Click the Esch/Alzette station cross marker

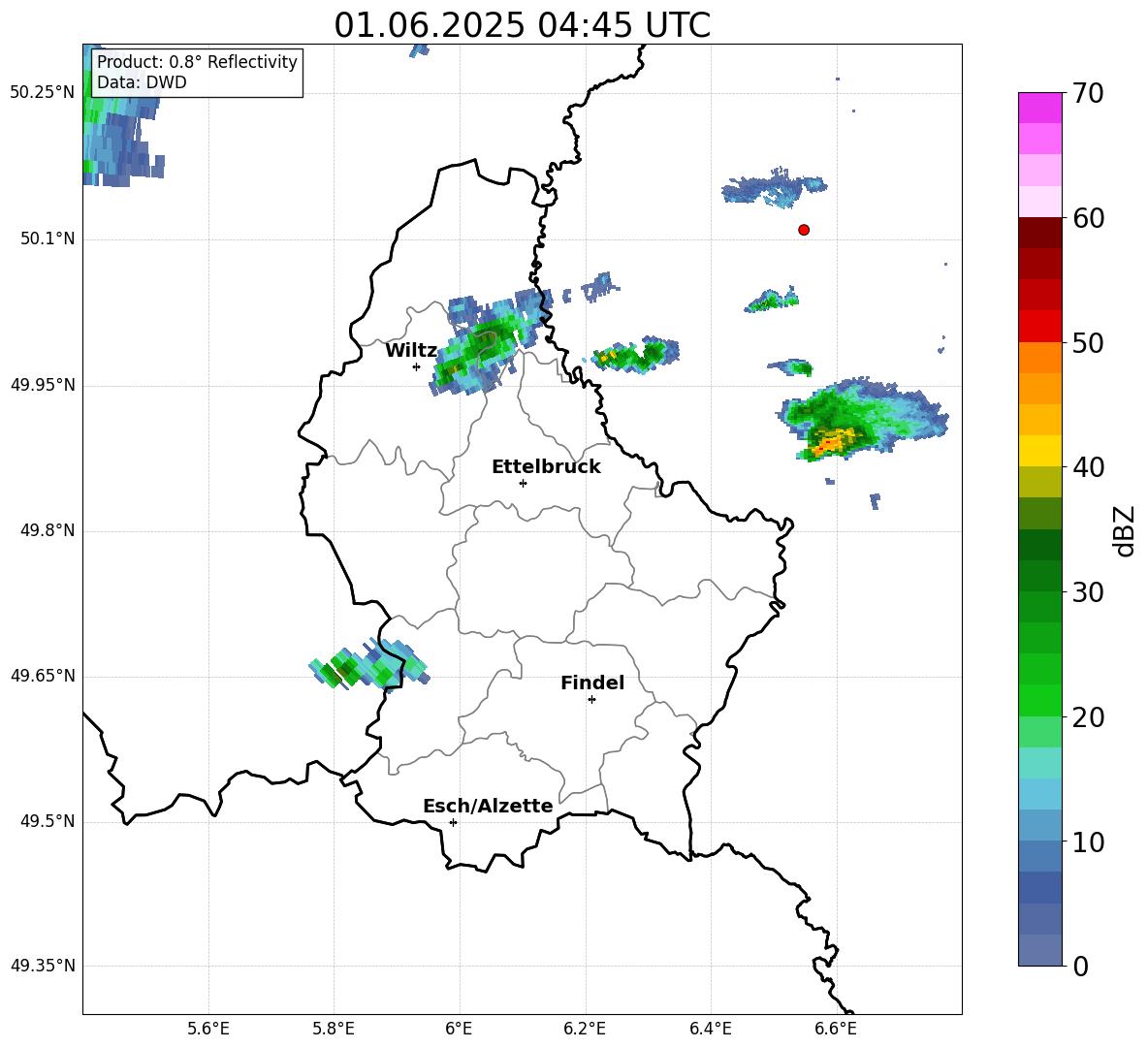point(453,822)
